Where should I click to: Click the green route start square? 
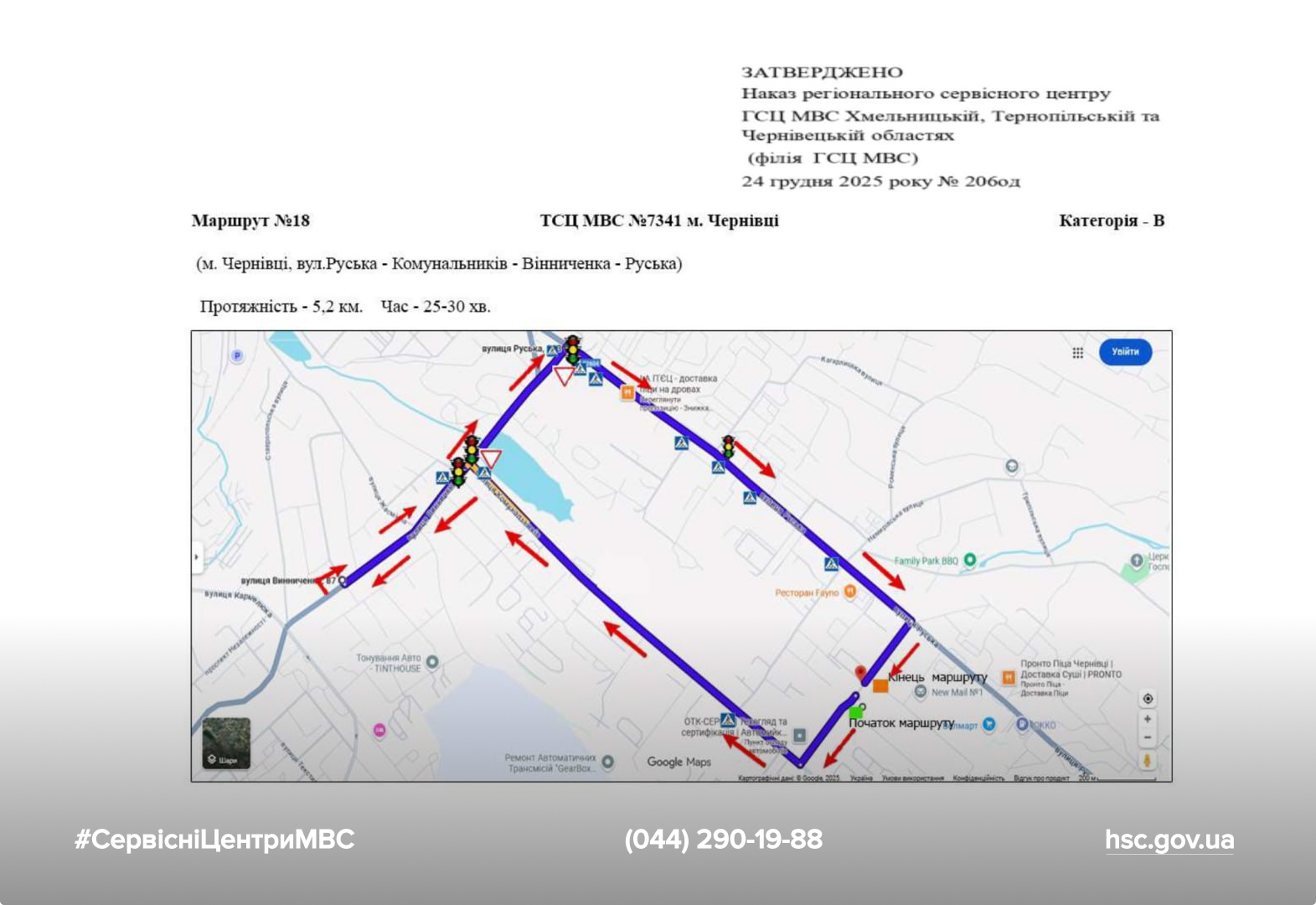tap(855, 712)
